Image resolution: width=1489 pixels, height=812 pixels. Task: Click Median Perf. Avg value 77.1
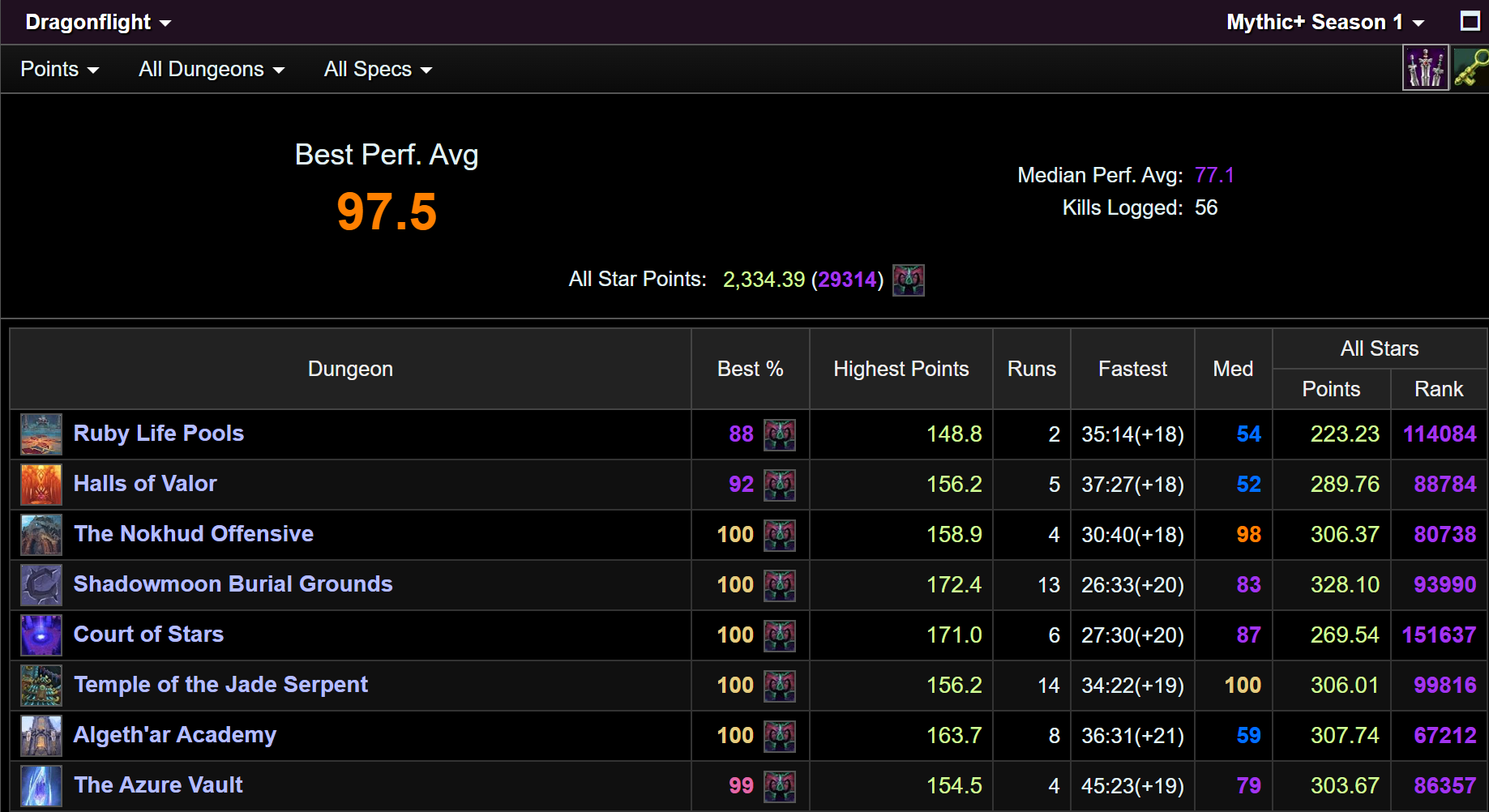[x=1214, y=175]
